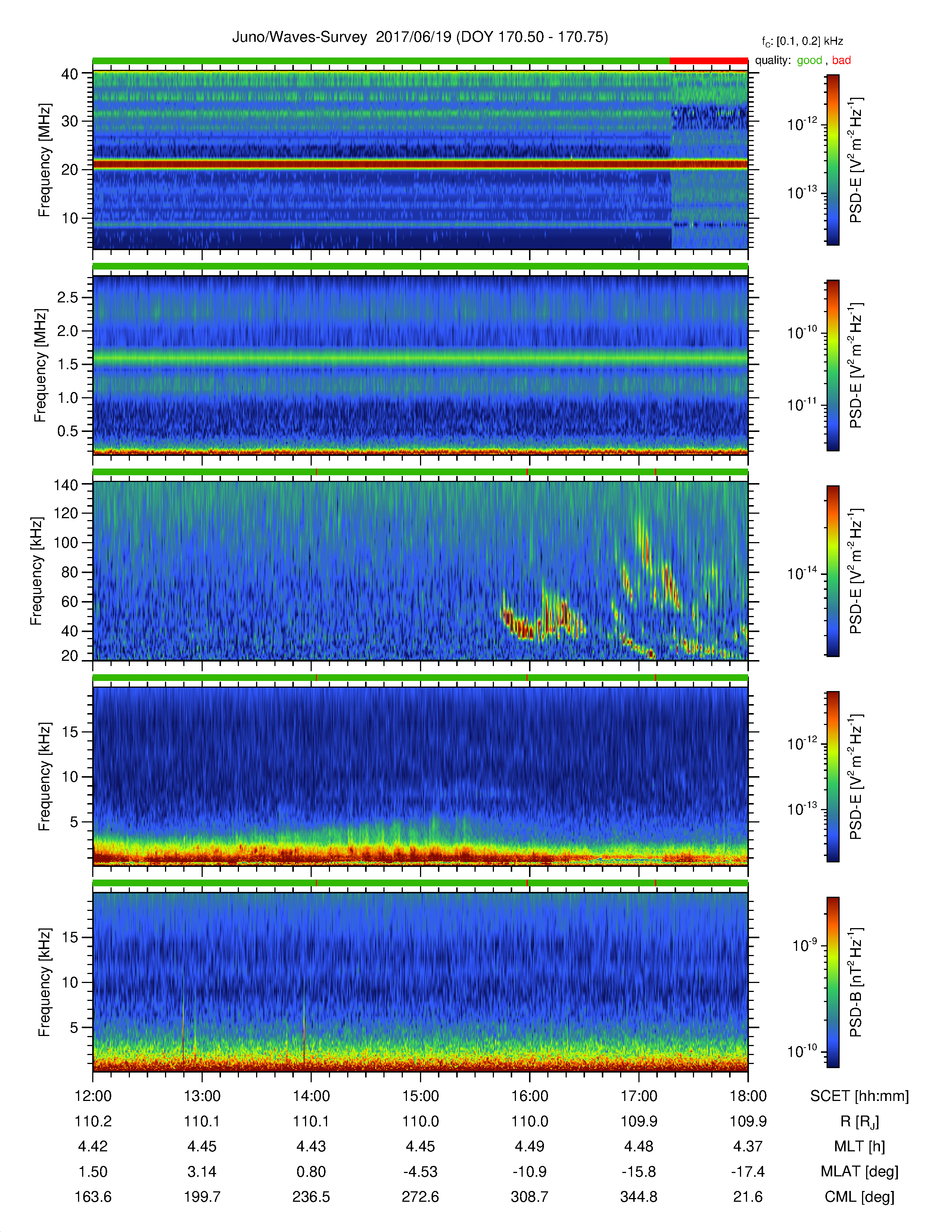Click the 14:00 SCET time label
The width and height of the screenshot is (952, 1232).
311,1096
